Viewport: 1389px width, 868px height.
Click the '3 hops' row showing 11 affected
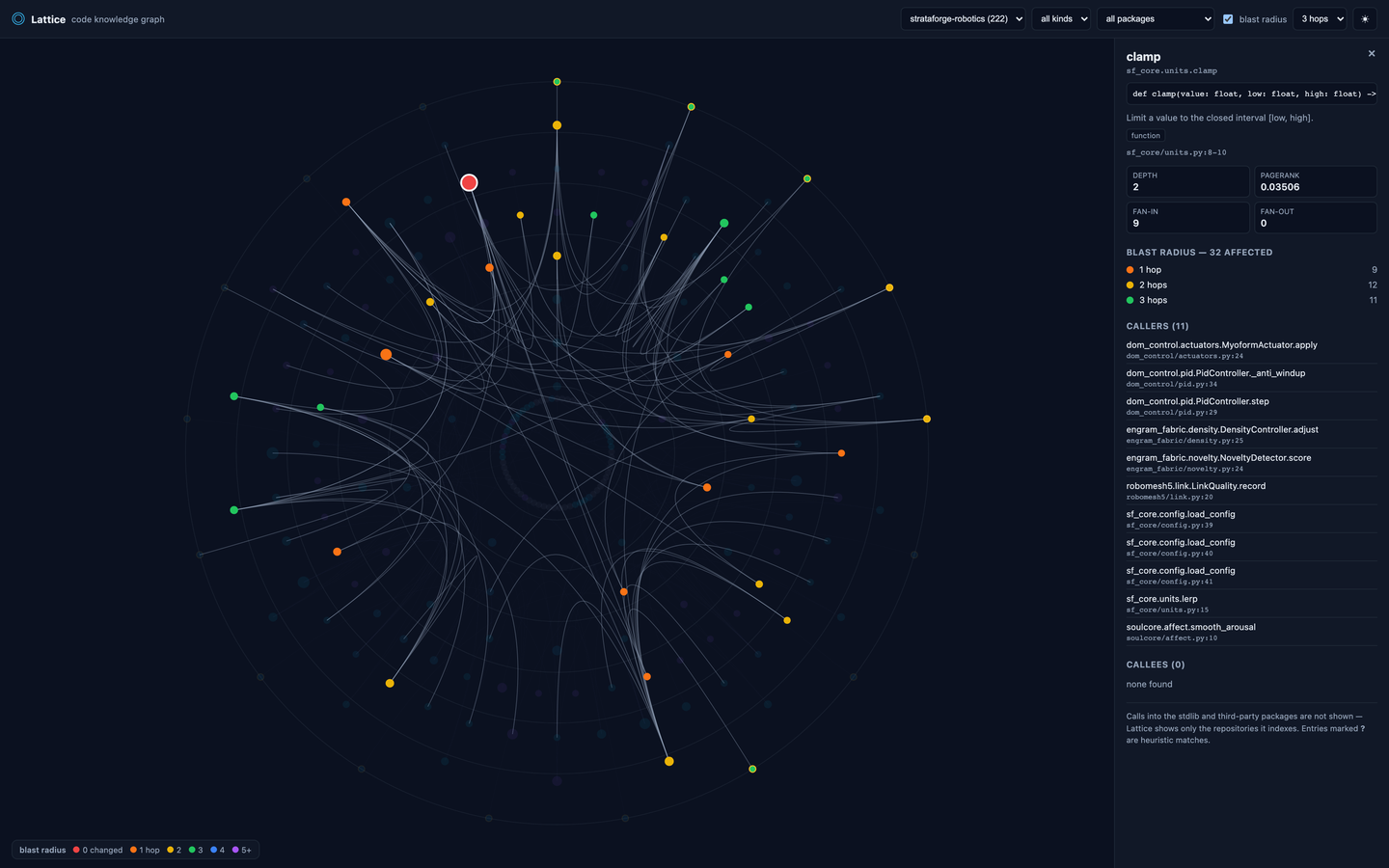click(1251, 300)
